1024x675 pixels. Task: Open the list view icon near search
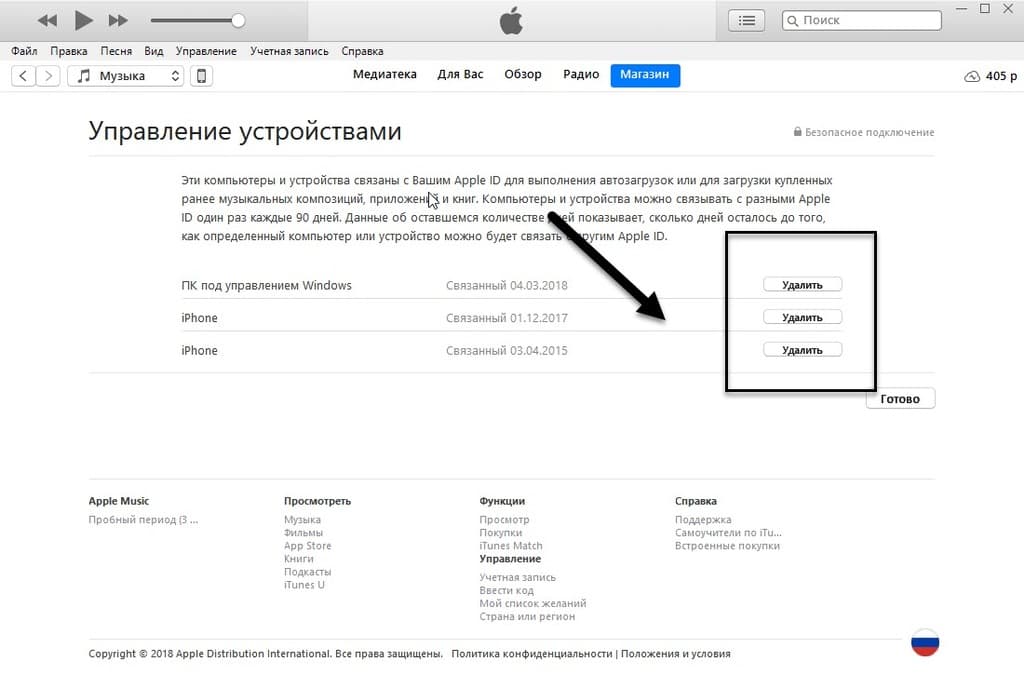[x=746, y=21]
